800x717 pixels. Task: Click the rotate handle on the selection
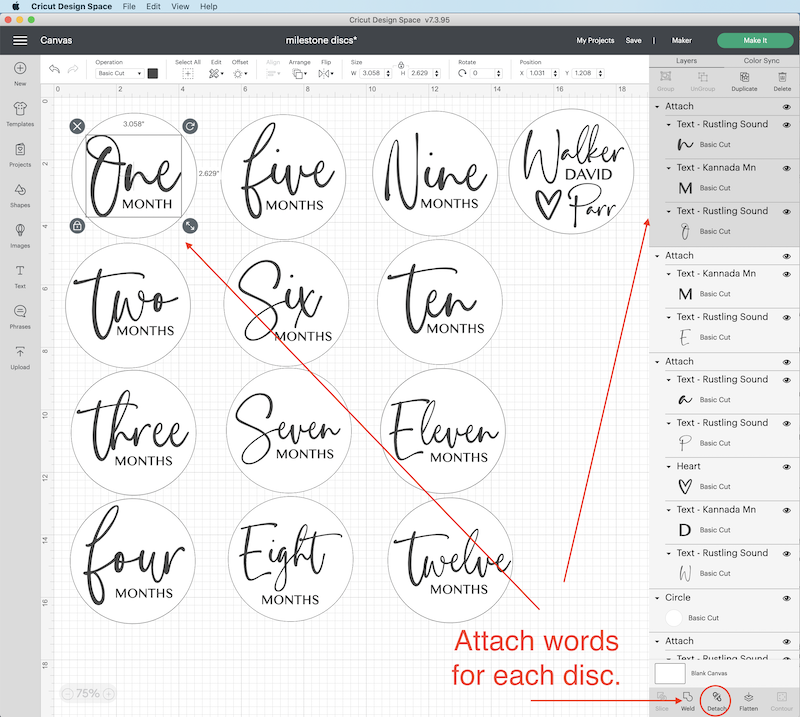190,126
